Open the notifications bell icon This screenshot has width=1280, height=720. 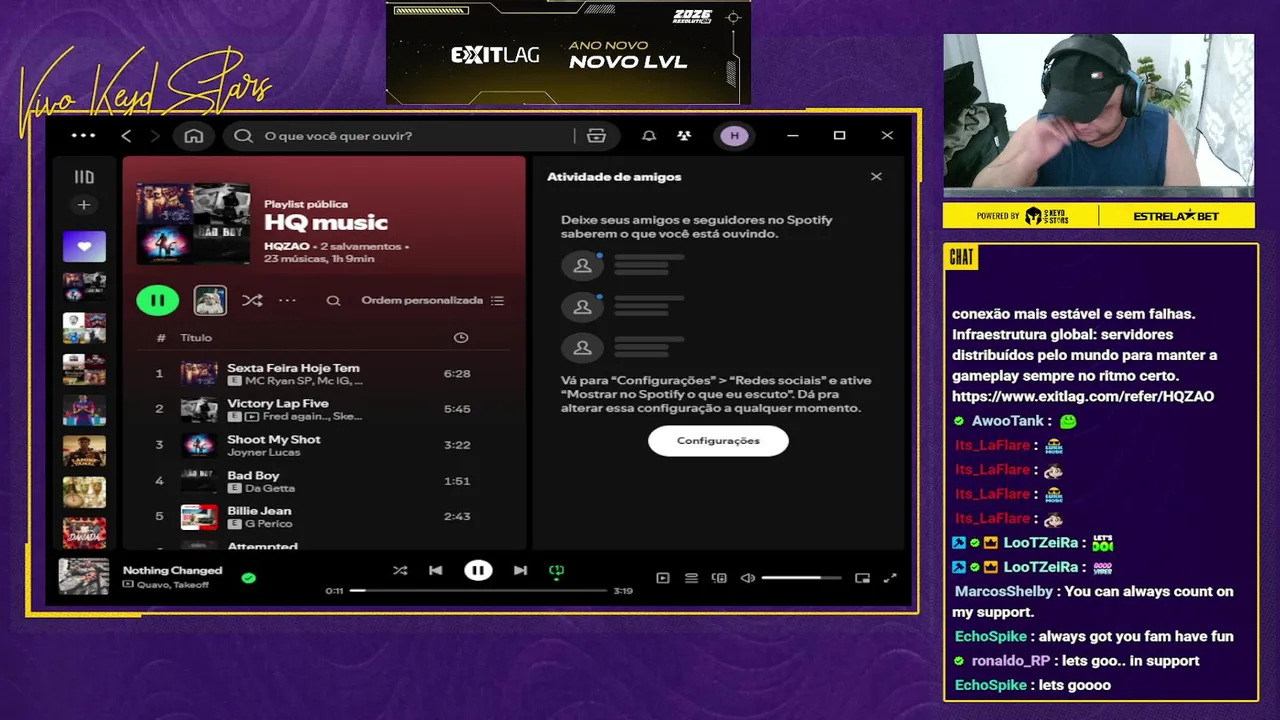(x=649, y=136)
